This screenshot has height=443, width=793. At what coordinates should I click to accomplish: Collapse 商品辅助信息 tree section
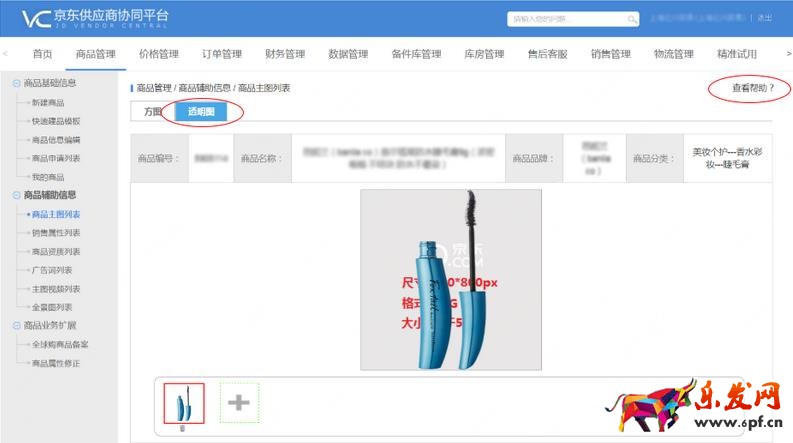16,195
